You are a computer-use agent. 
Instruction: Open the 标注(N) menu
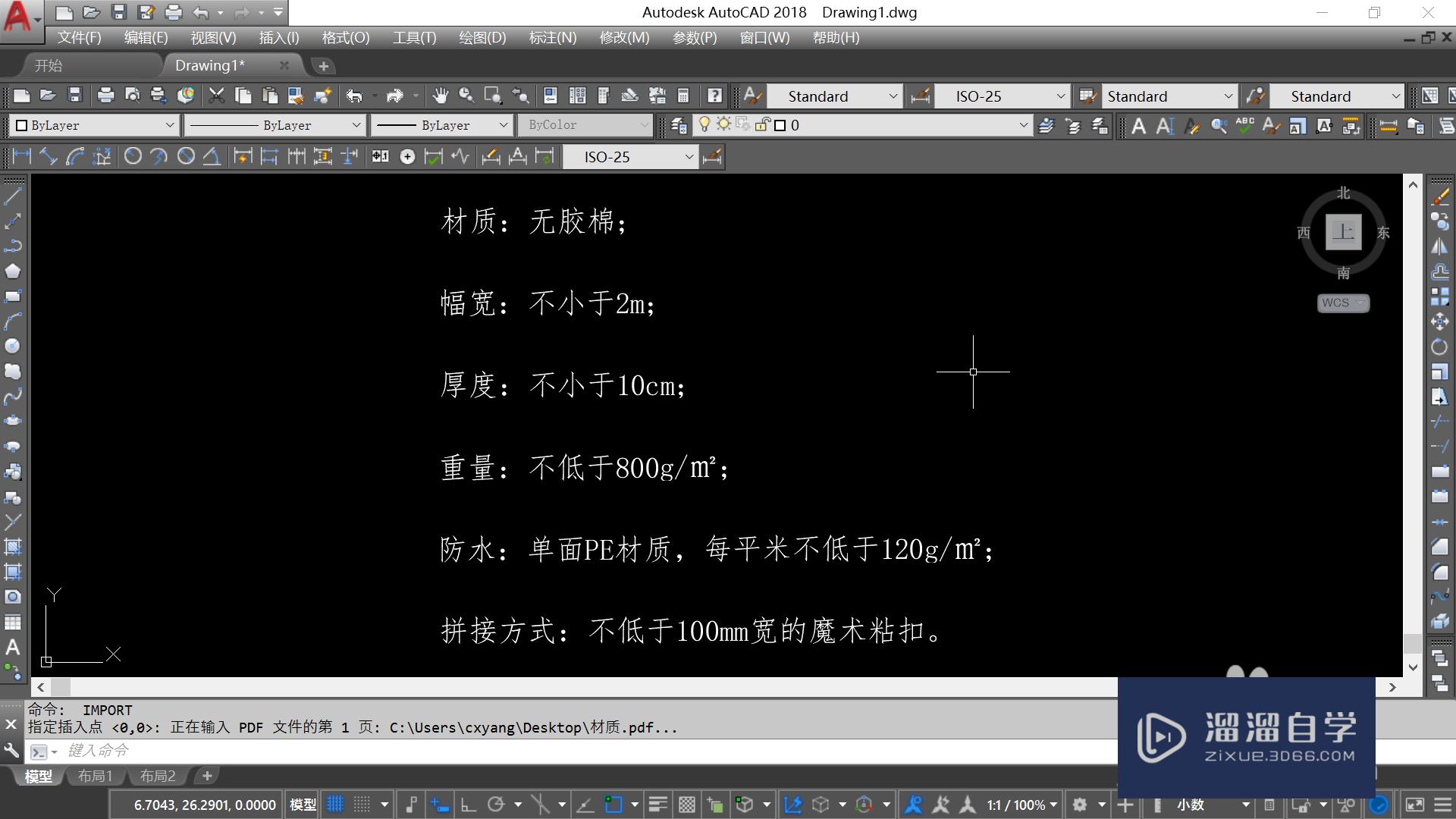(553, 37)
